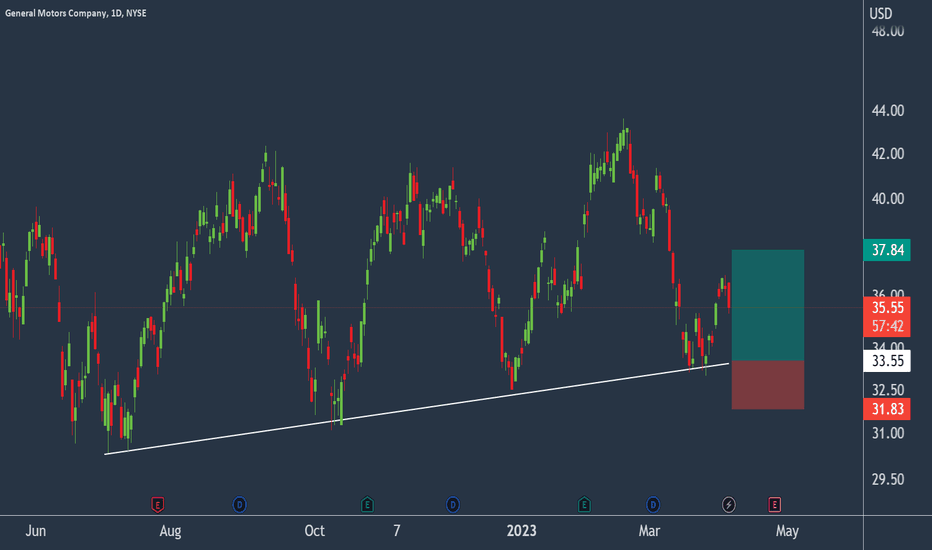This screenshot has width=932, height=550.
Task: Select the green take-profit zone of the long position
Action: (768, 305)
